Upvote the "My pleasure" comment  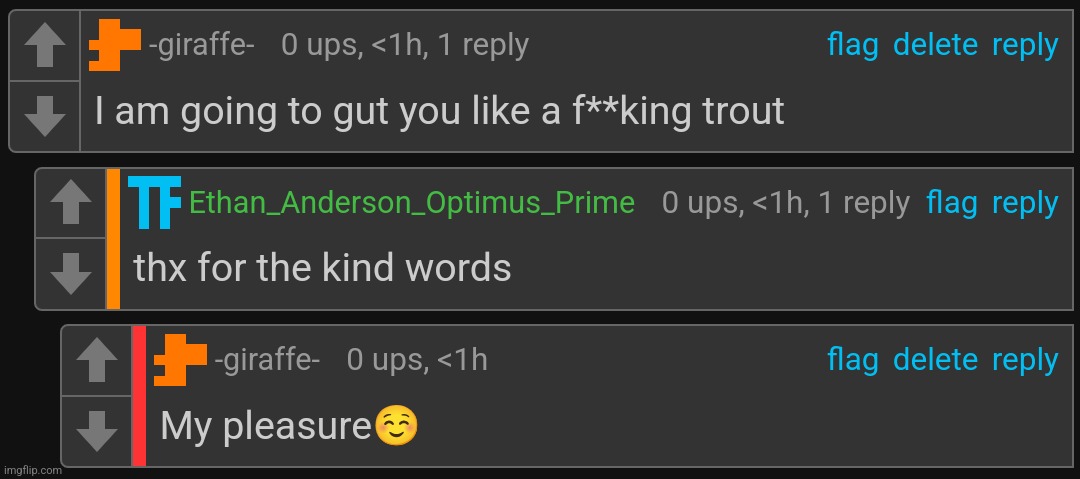tap(96, 361)
